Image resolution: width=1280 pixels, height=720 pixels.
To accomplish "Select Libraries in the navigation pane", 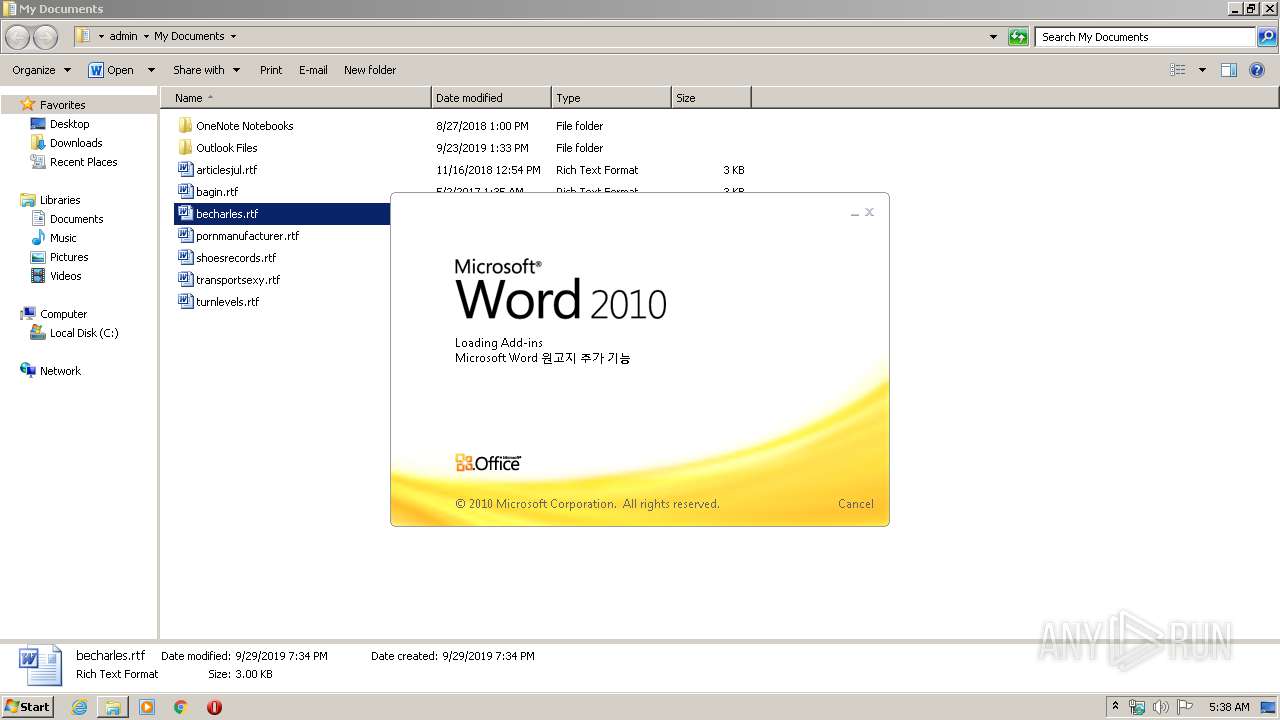I will coord(60,200).
